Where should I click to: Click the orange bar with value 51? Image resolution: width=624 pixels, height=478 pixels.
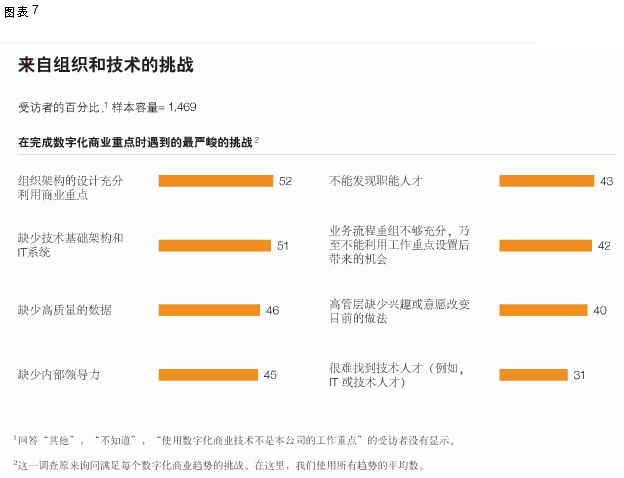[x=214, y=245]
